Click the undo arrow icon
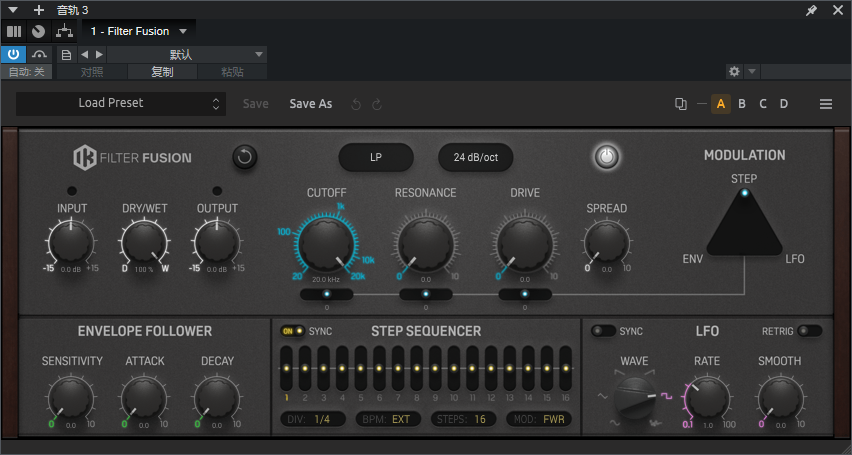 [356, 104]
